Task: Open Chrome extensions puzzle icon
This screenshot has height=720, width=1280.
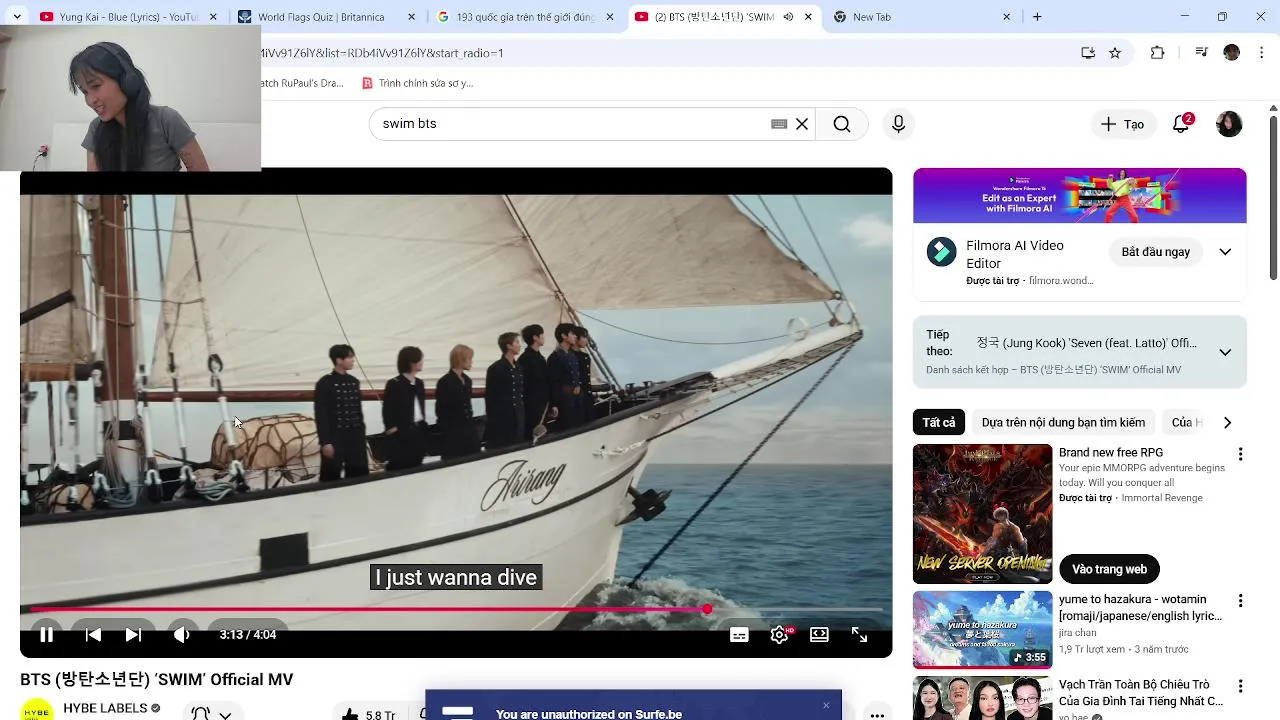Action: [x=1158, y=53]
